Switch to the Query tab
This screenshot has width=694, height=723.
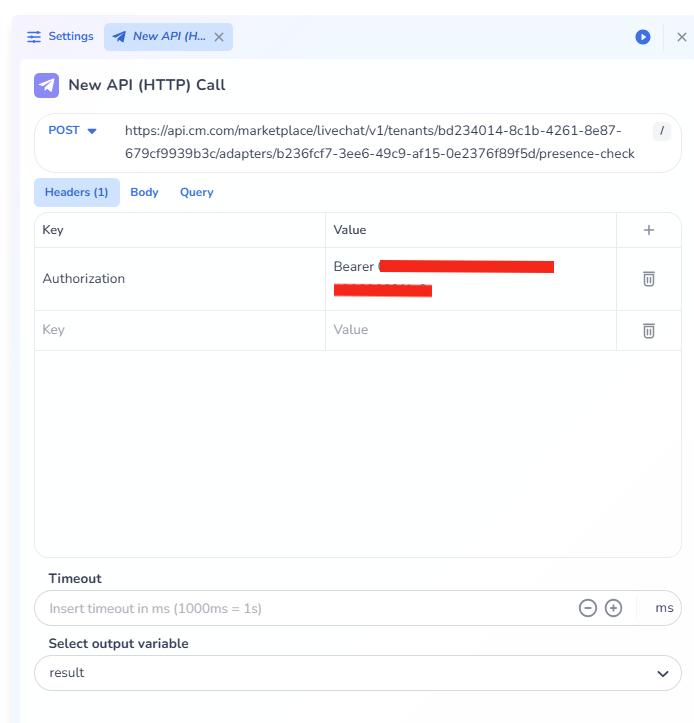[x=196, y=192]
